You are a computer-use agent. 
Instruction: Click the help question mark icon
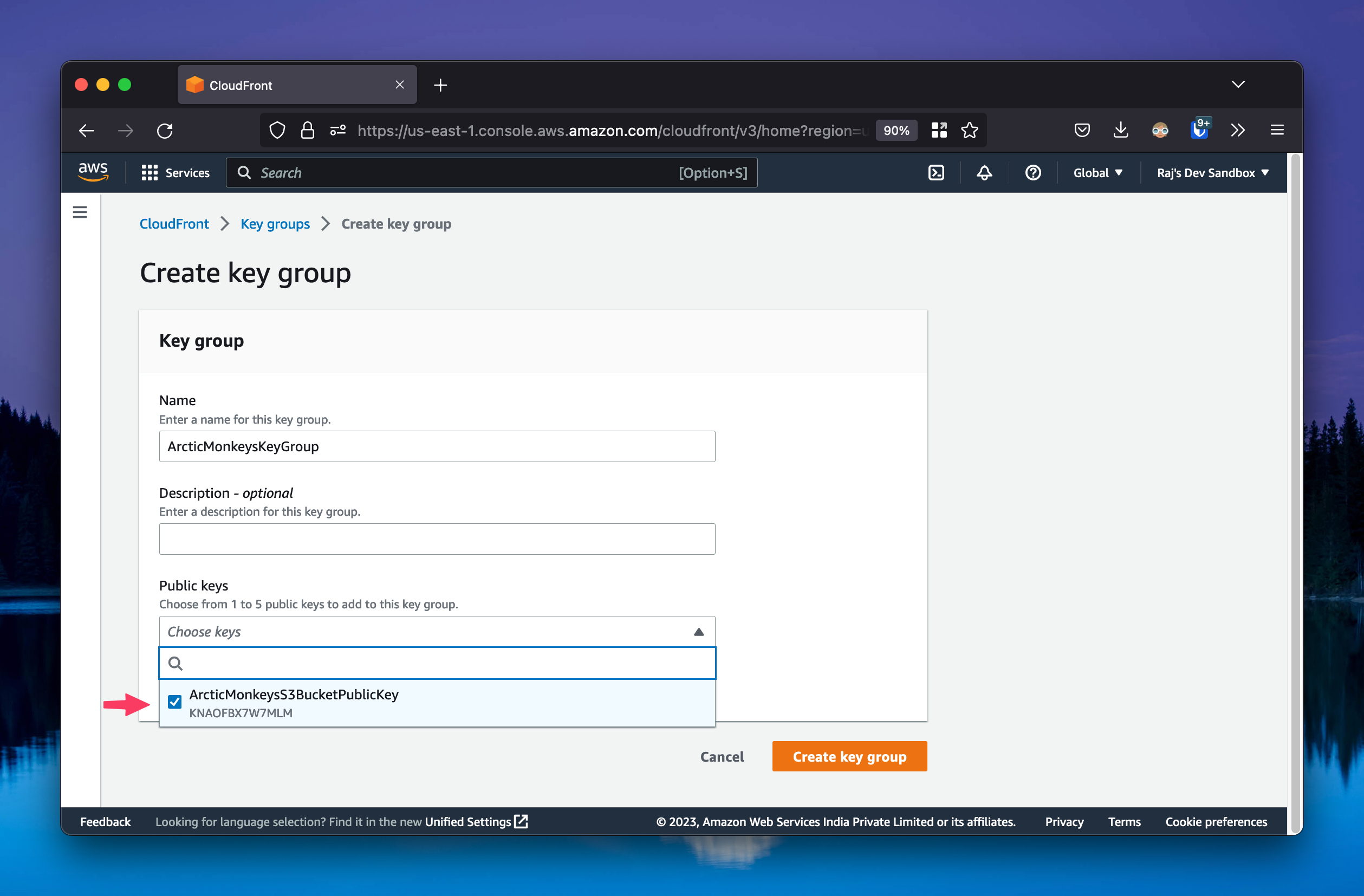1032,173
